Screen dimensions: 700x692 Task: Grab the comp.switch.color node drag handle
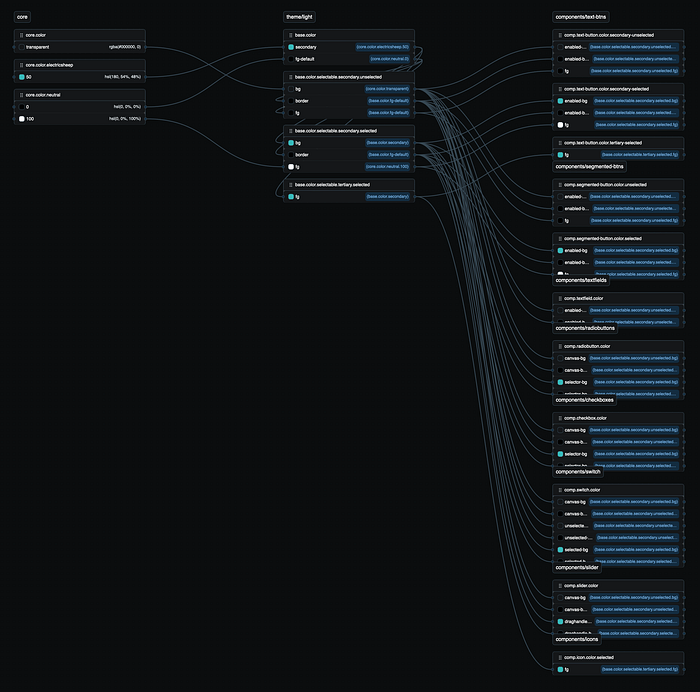coord(559,490)
